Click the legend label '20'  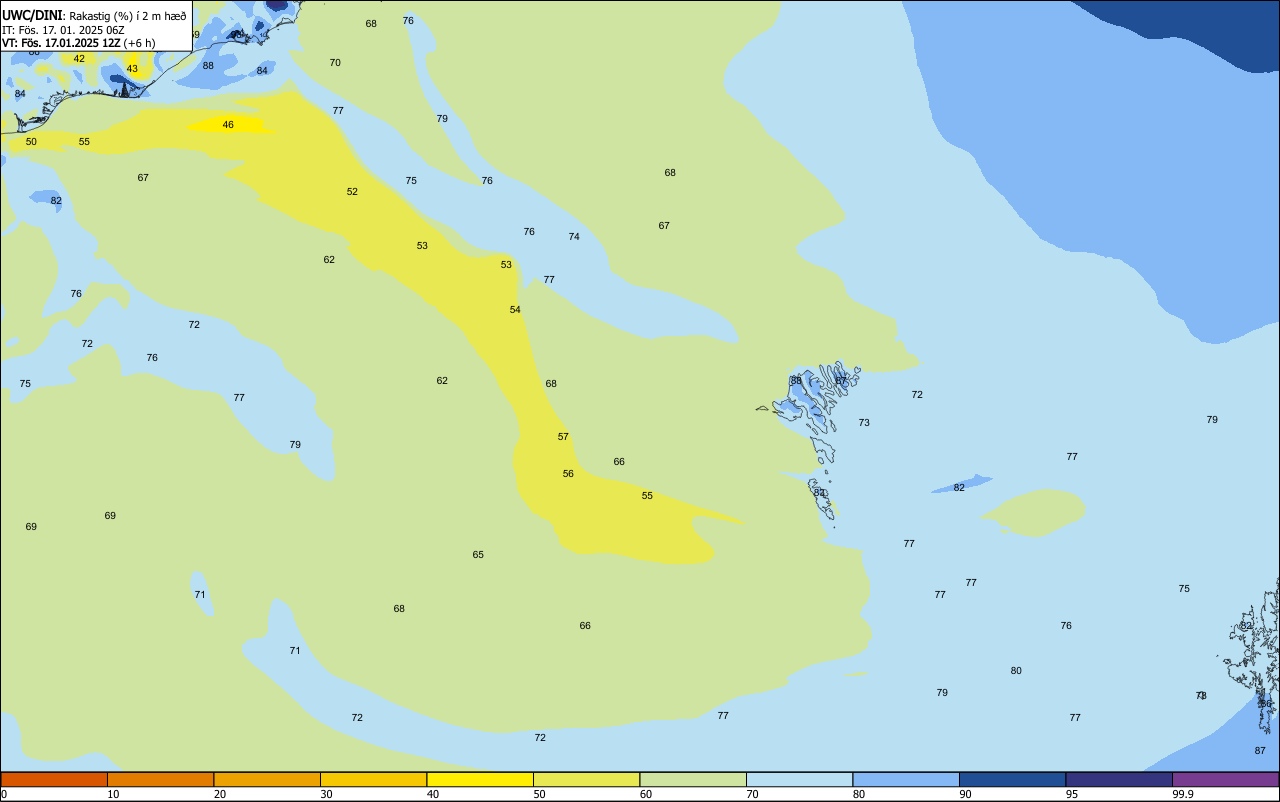pyautogui.click(x=220, y=794)
